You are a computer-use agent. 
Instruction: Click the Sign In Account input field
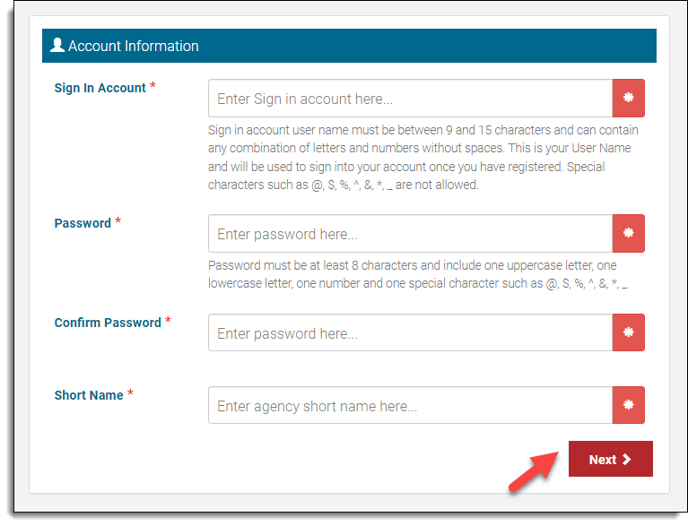click(410, 99)
